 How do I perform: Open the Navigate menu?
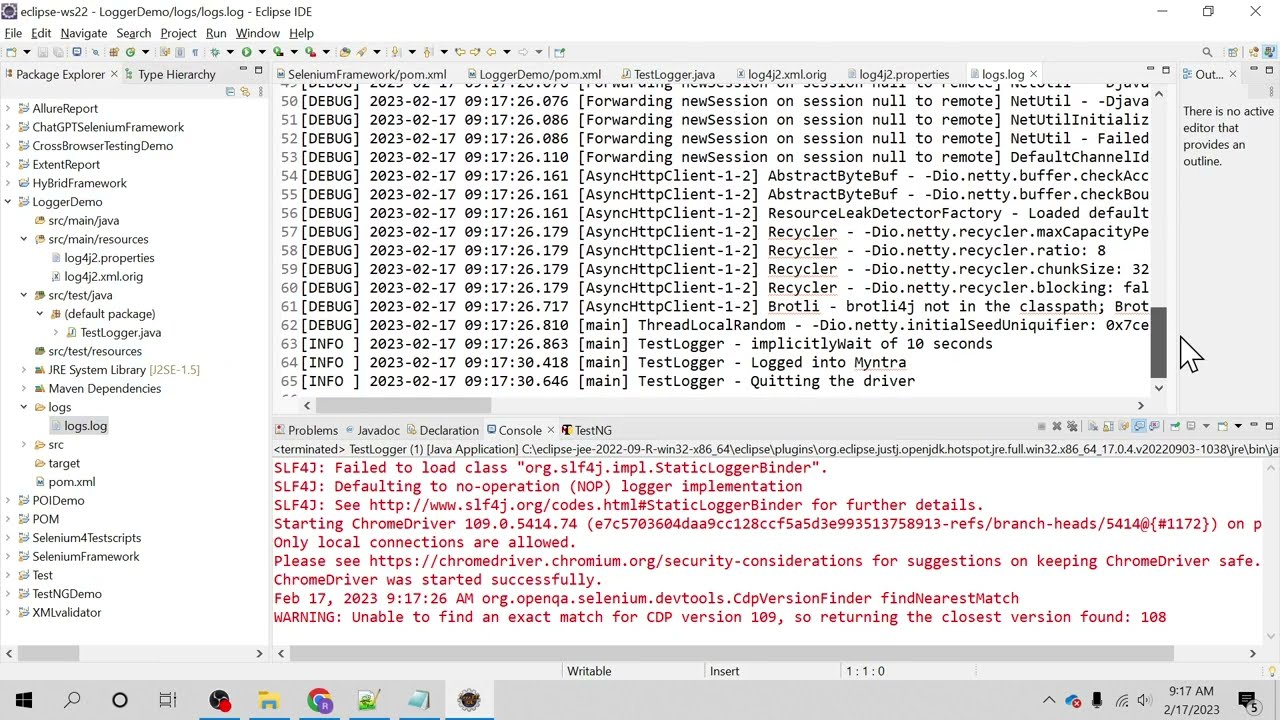click(83, 33)
